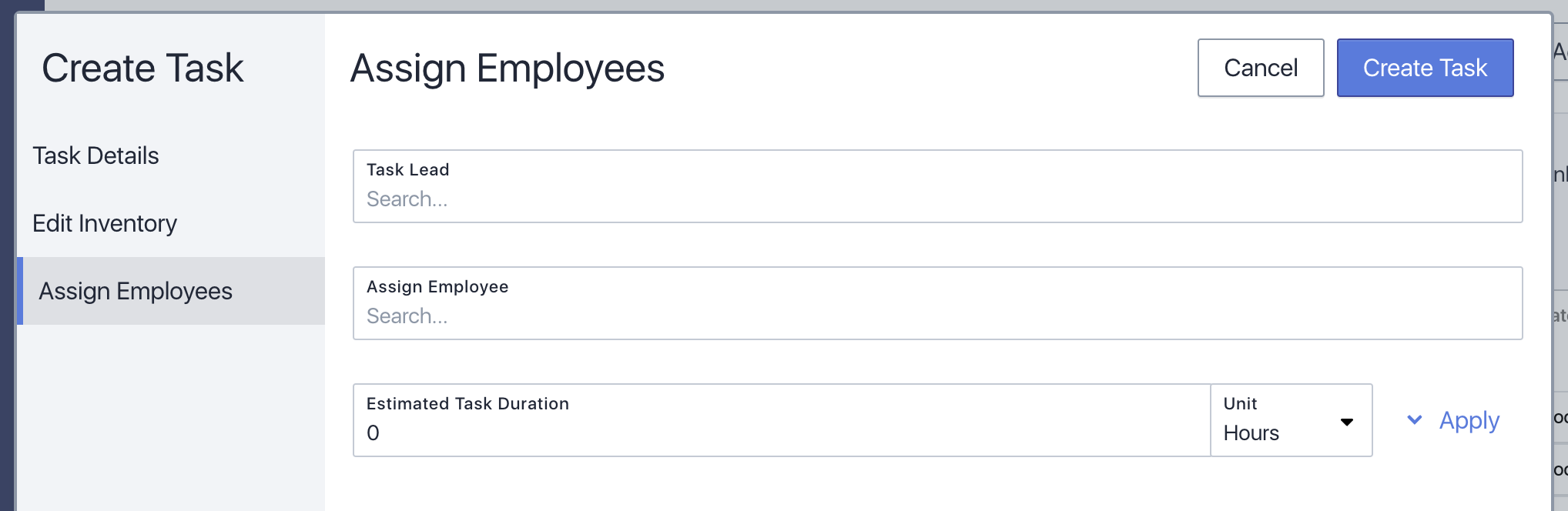1568x511 pixels.
Task: Click the blue chevron icon beside Apply
Action: (1415, 420)
